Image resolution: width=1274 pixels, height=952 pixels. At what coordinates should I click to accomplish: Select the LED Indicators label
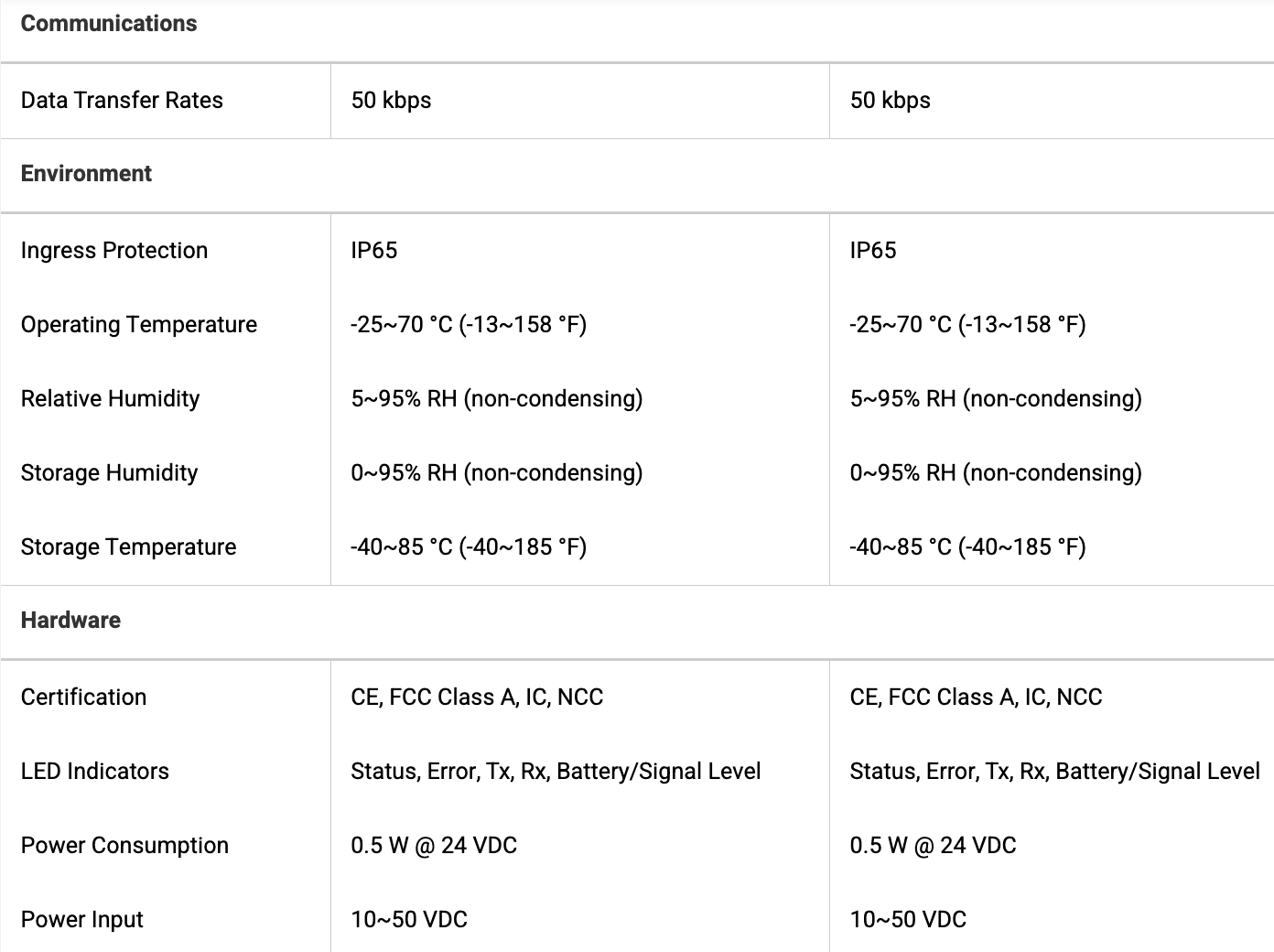[x=95, y=772]
